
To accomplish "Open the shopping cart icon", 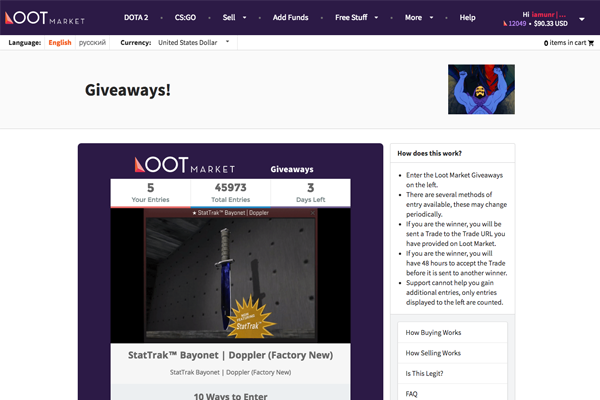I will click(591, 43).
